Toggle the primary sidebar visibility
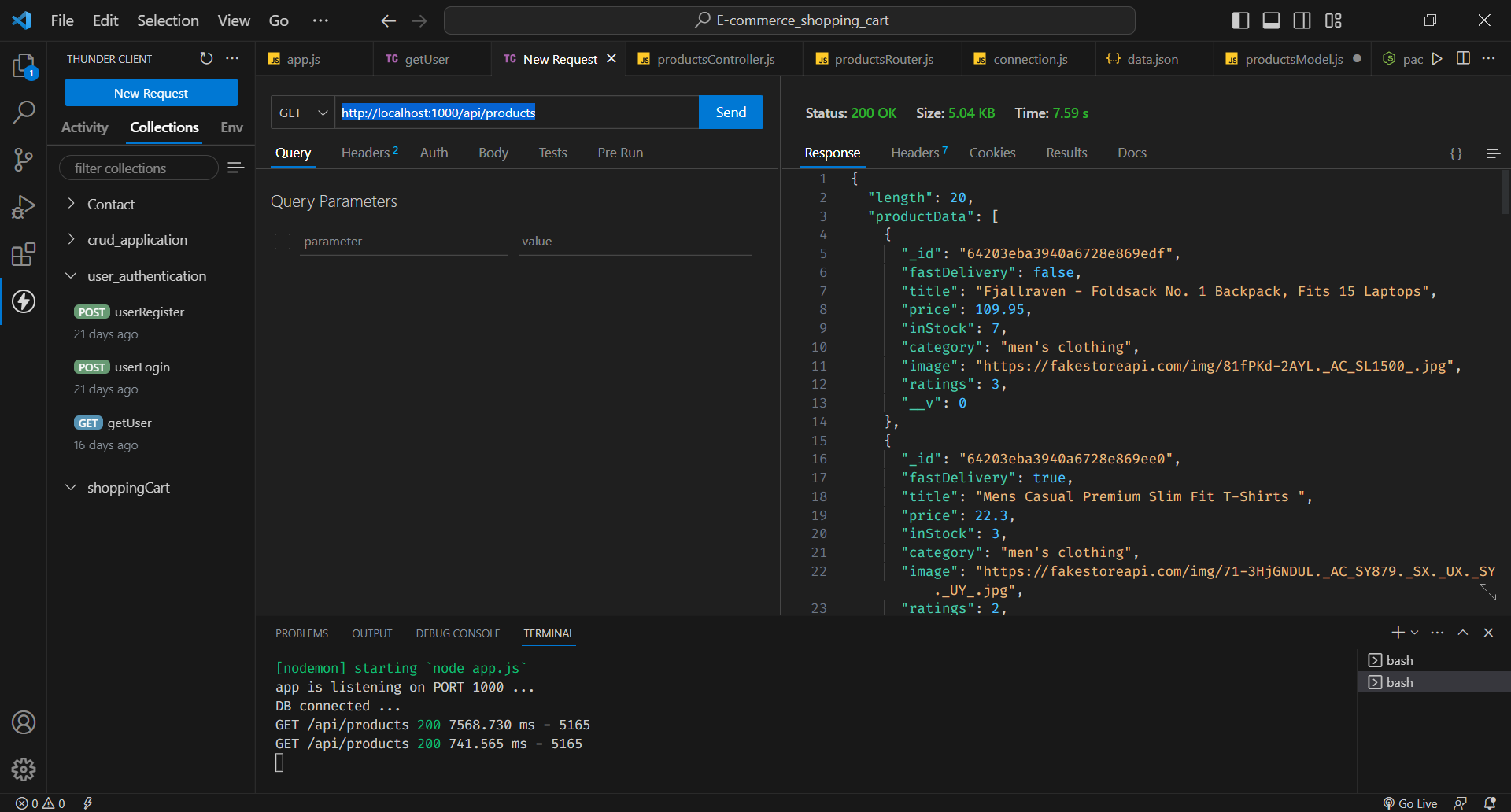Viewport: 1511px width, 812px height. tap(1239, 20)
